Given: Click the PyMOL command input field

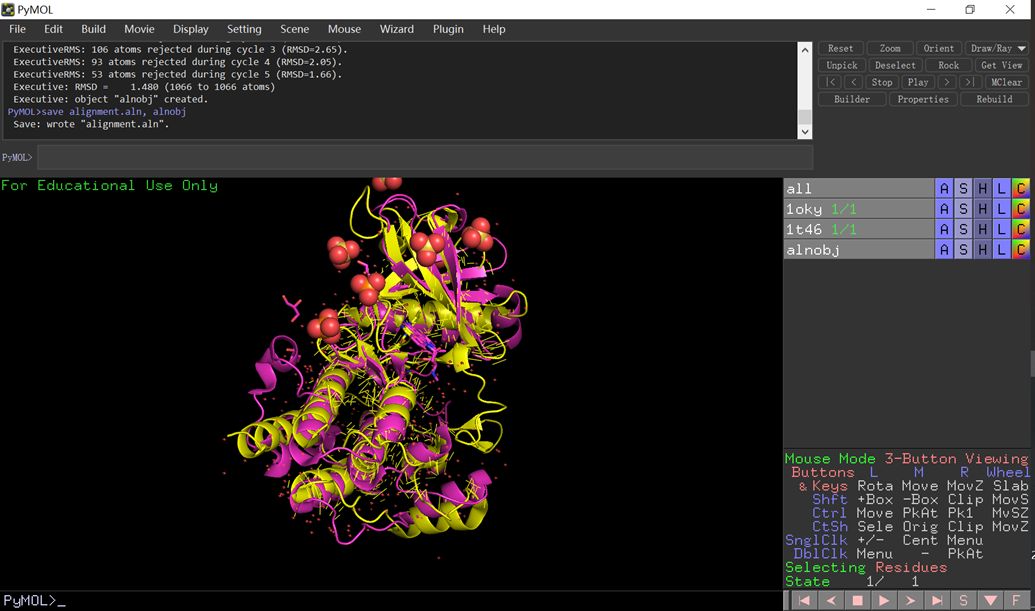Looking at the screenshot, I should coord(424,157).
